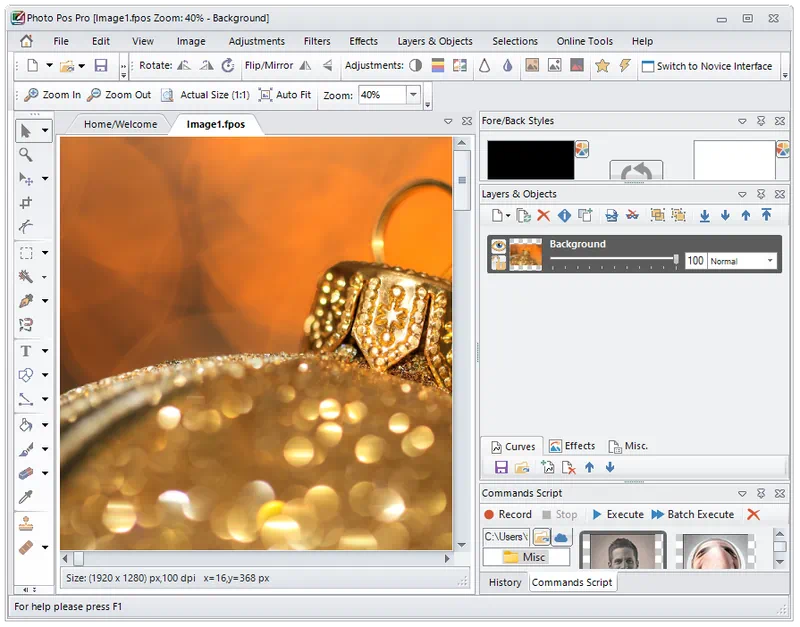The width and height of the screenshot is (800, 627).
Task: Click the Auto Fit button
Action: [x=285, y=95]
